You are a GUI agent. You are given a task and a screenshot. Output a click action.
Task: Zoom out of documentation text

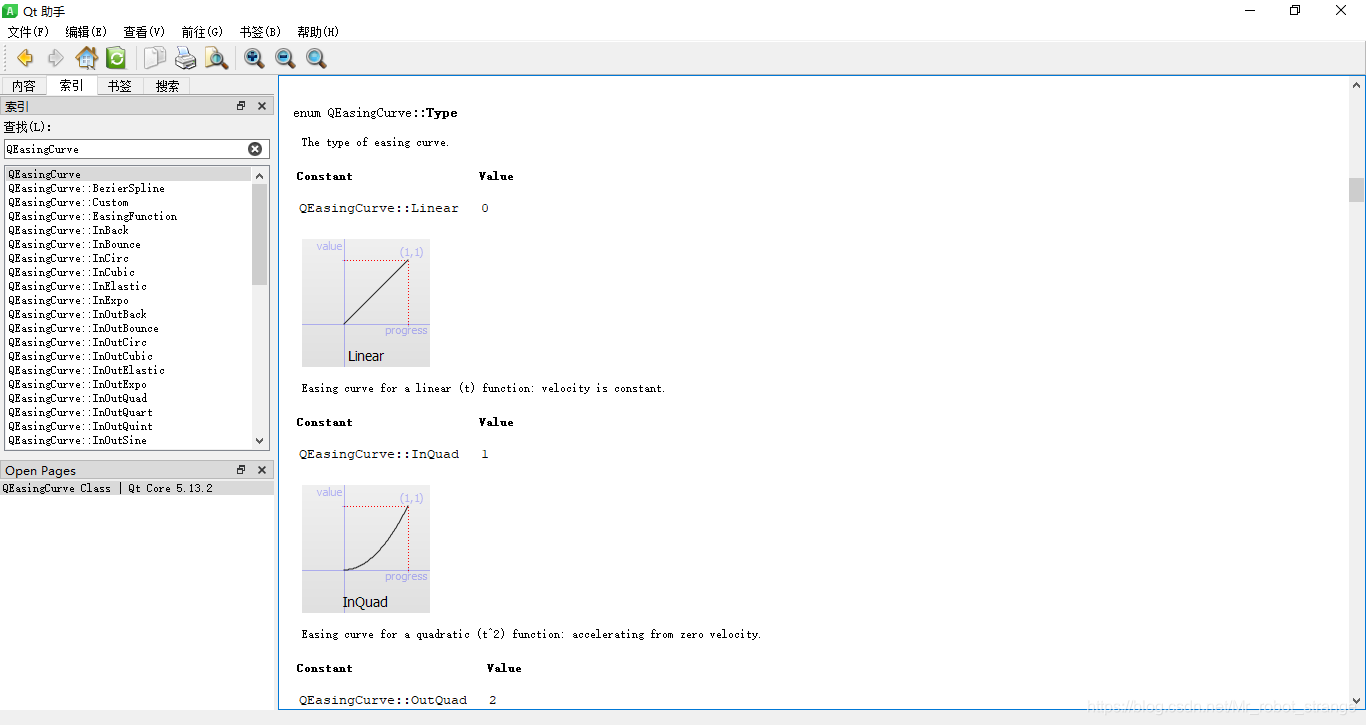click(x=285, y=58)
